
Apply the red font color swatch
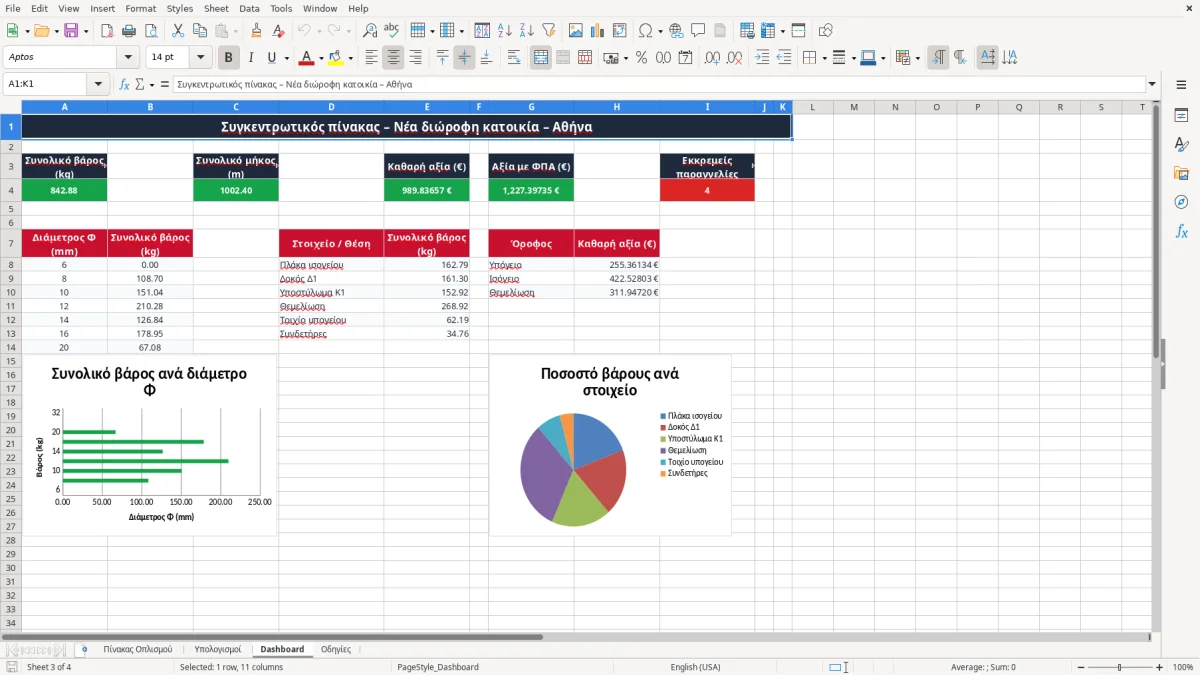point(306,58)
